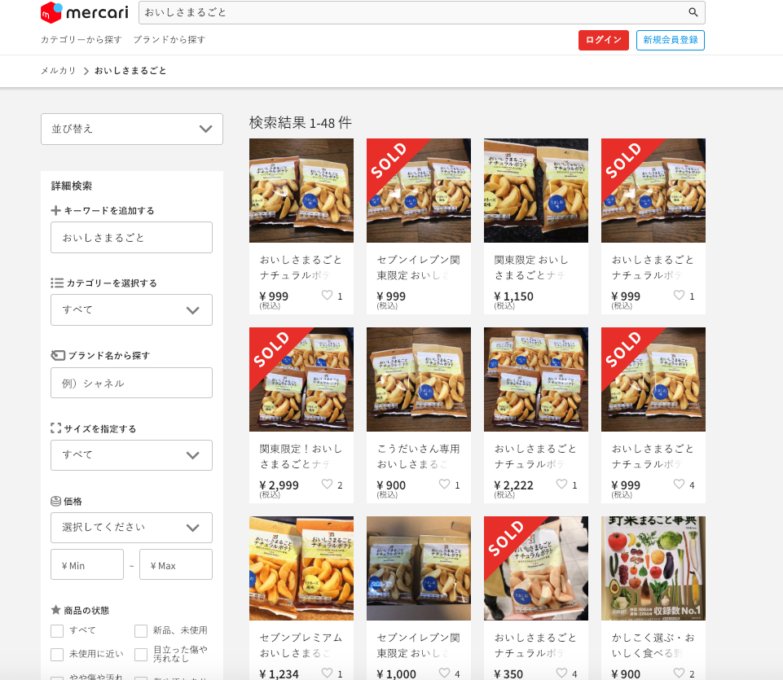The width and height of the screenshot is (783, 680).
Task: Open the vegetable book item thumbnail
Action: pos(653,568)
